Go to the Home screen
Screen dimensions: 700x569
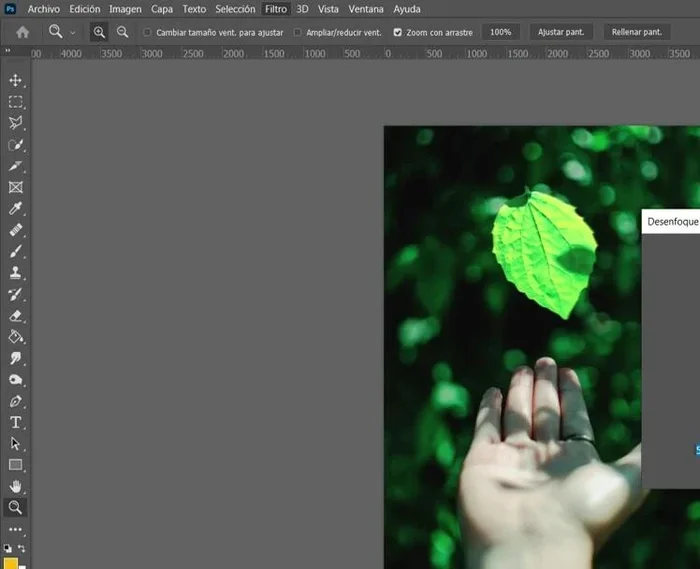[22, 32]
